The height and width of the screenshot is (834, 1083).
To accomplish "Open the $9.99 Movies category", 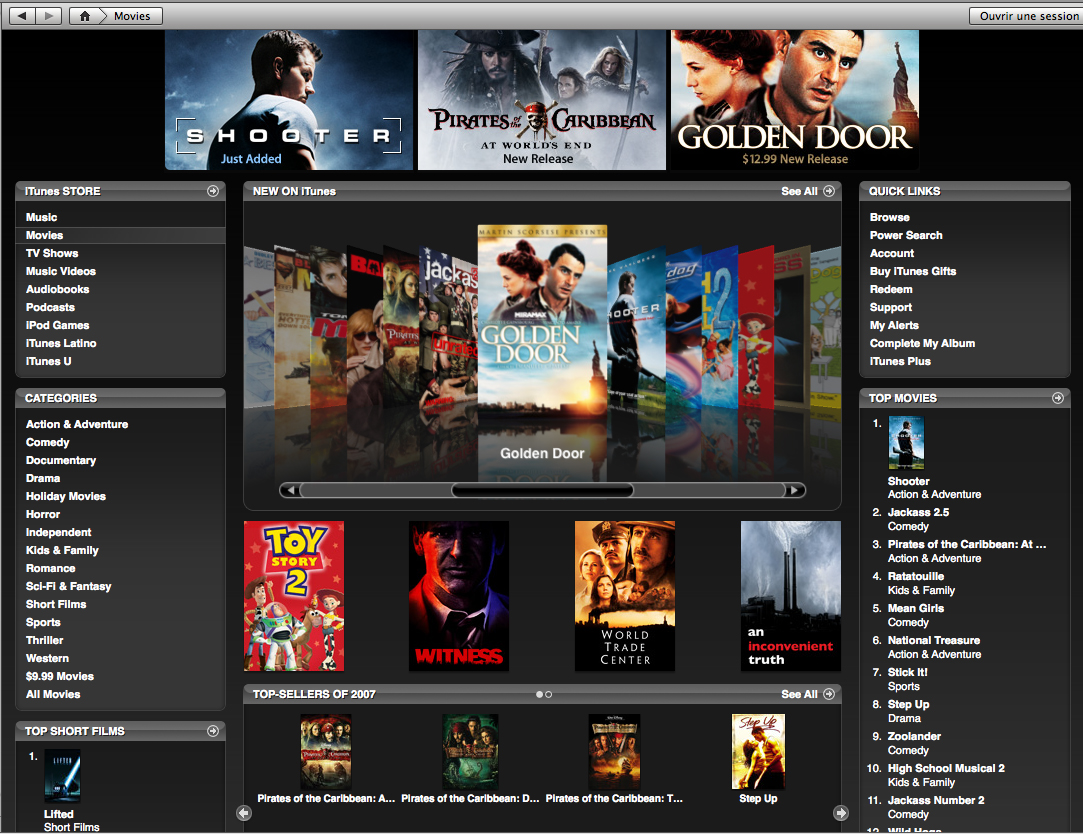I will point(59,676).
